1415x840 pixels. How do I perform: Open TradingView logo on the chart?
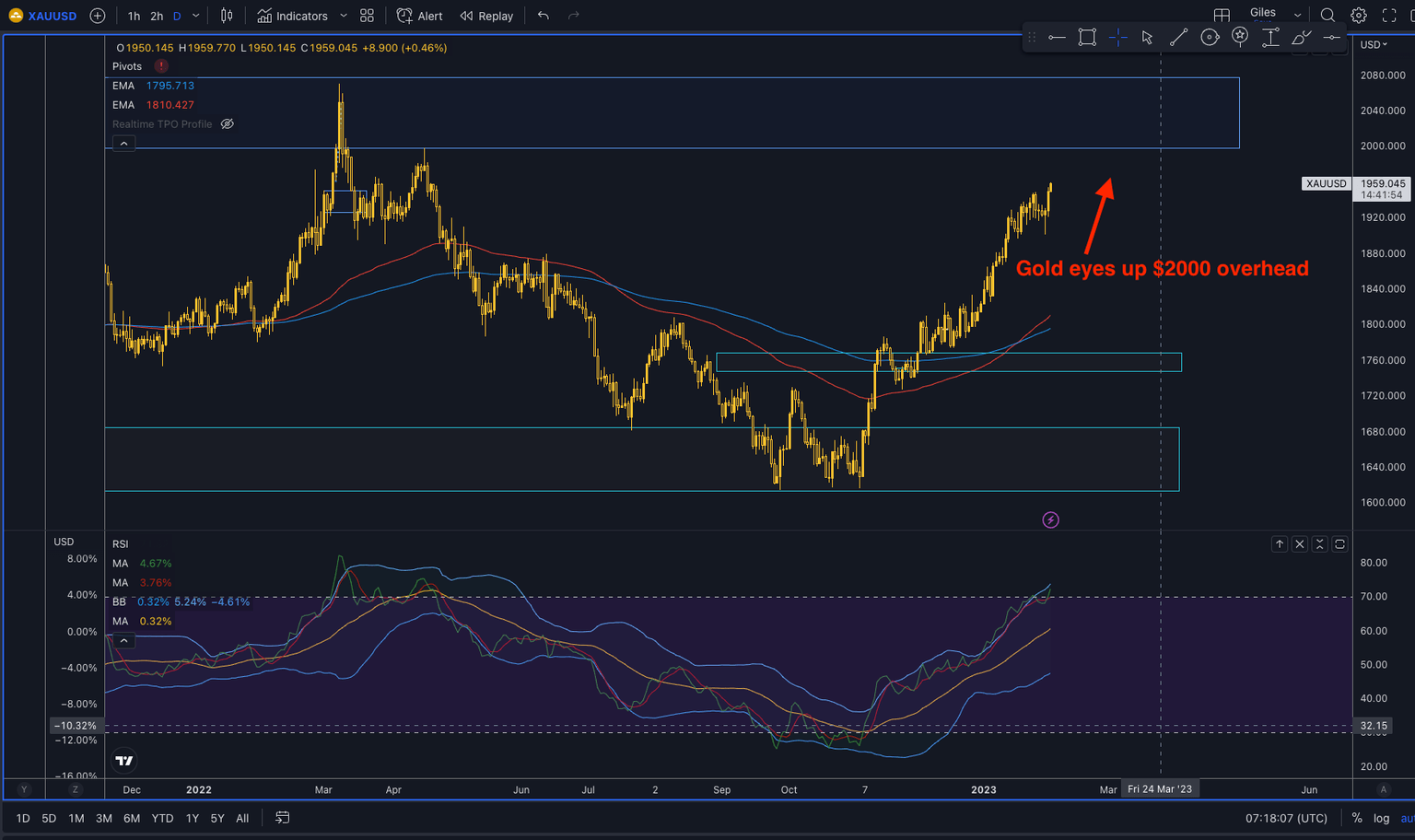[x=124, y=761]
